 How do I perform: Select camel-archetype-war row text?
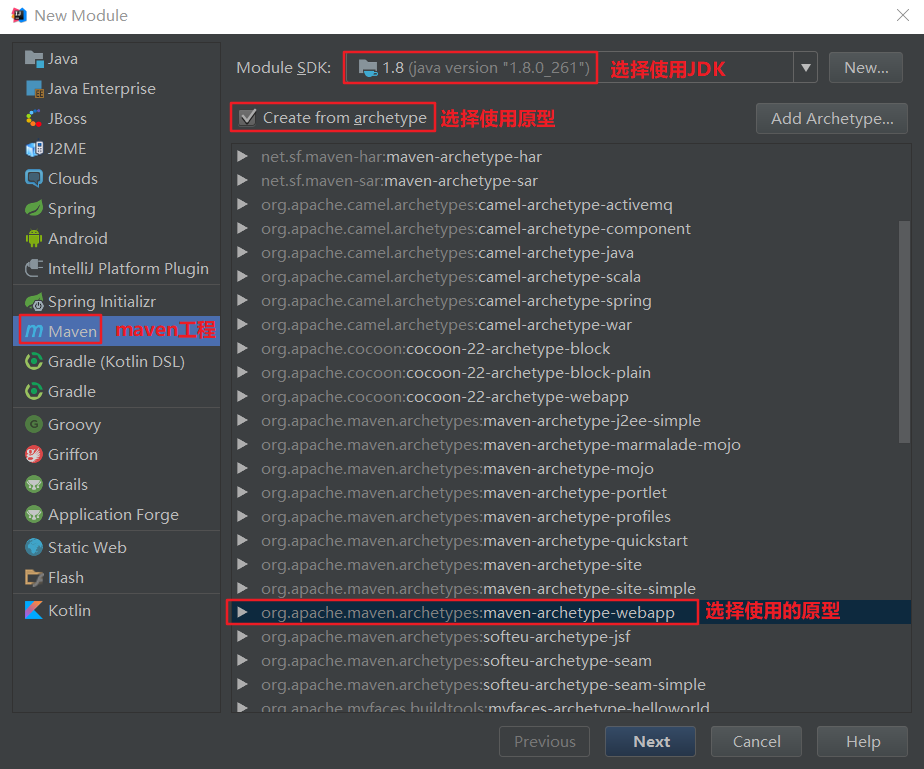(x=446, y=325)
